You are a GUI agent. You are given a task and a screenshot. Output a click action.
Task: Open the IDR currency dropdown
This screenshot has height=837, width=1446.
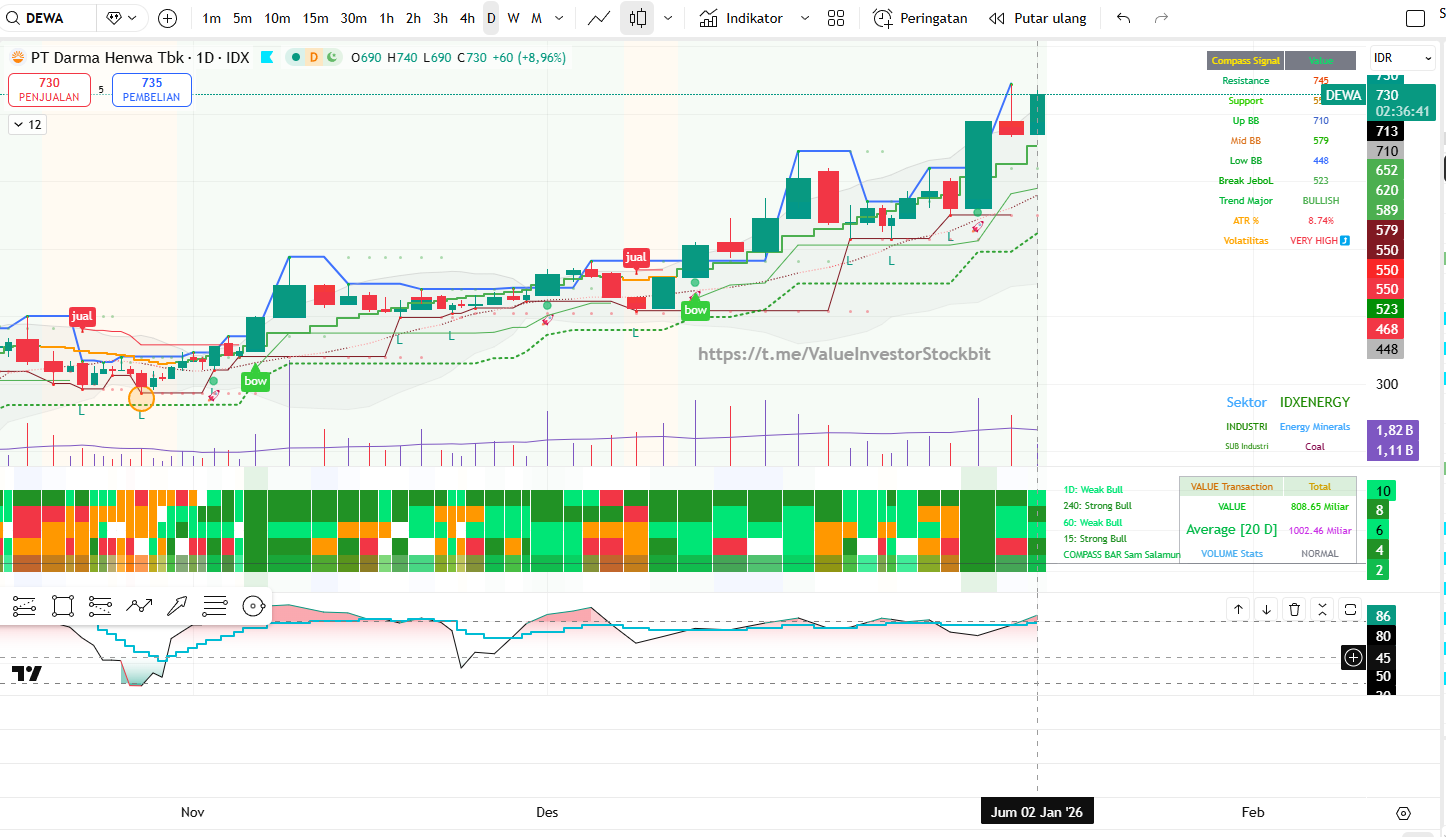point(1397,59)
